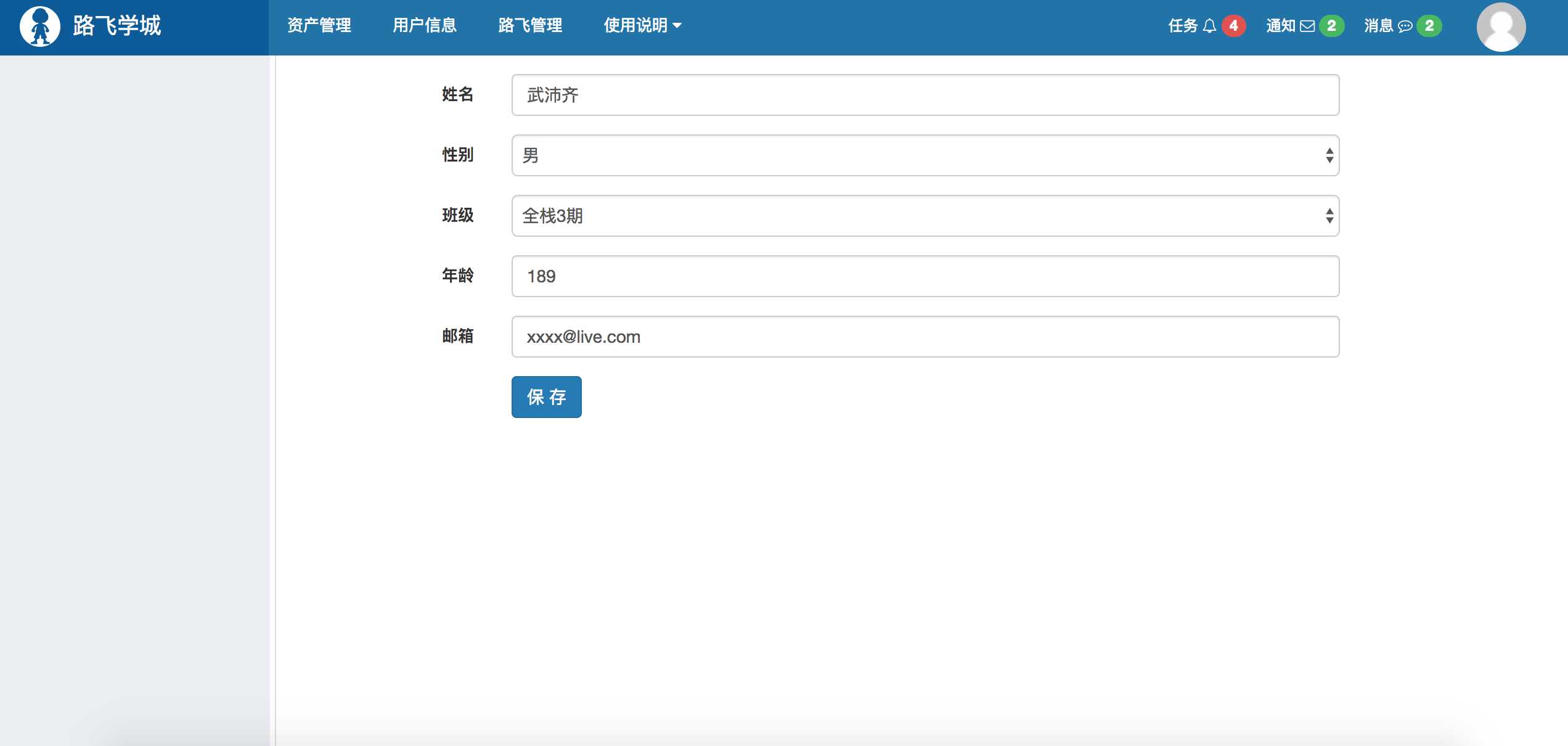The image size is (1568, 746).
Task: Click the 邮箱 field label
Action: pos(458,336)
